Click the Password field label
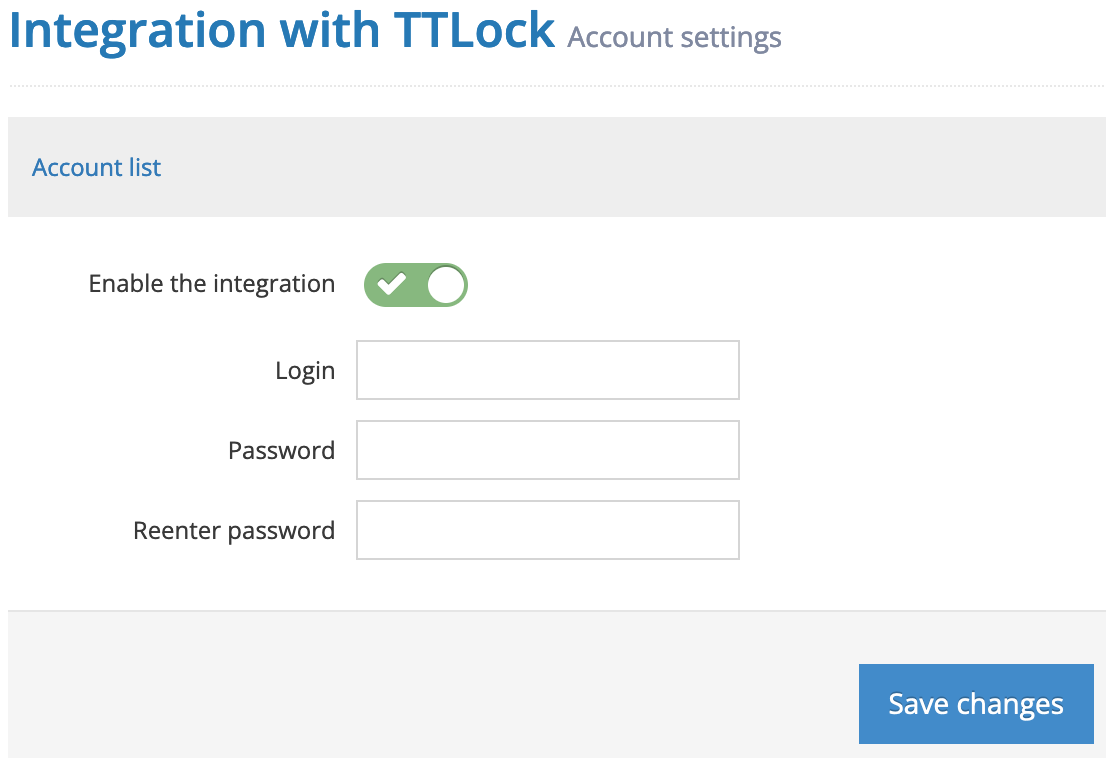The height and width of the screenshot is (758, 1106). tap(281, 450)
